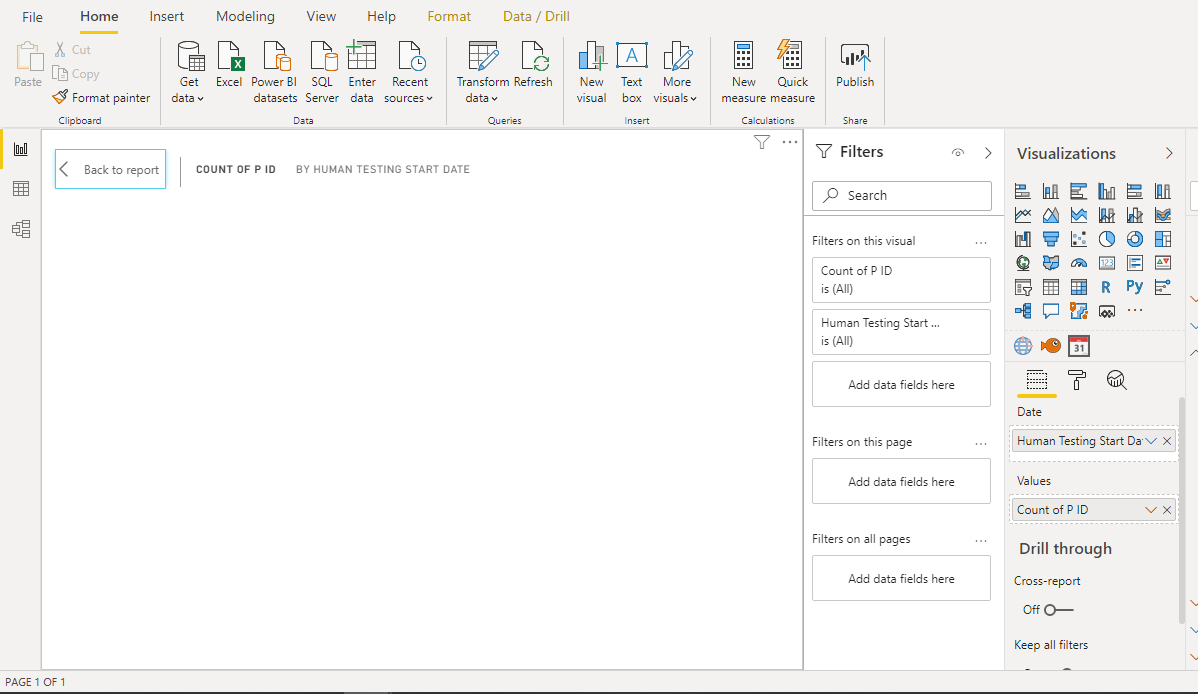Click the Refresh button
Image resolution: width=1198 pixels, height=694 pixels.
(x=533, y=65)
